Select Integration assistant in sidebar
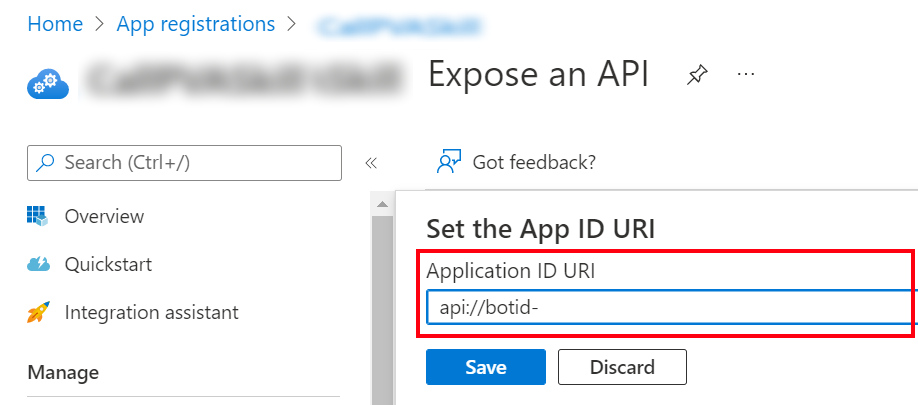The image size is (918, 405). tap(151, 313)
